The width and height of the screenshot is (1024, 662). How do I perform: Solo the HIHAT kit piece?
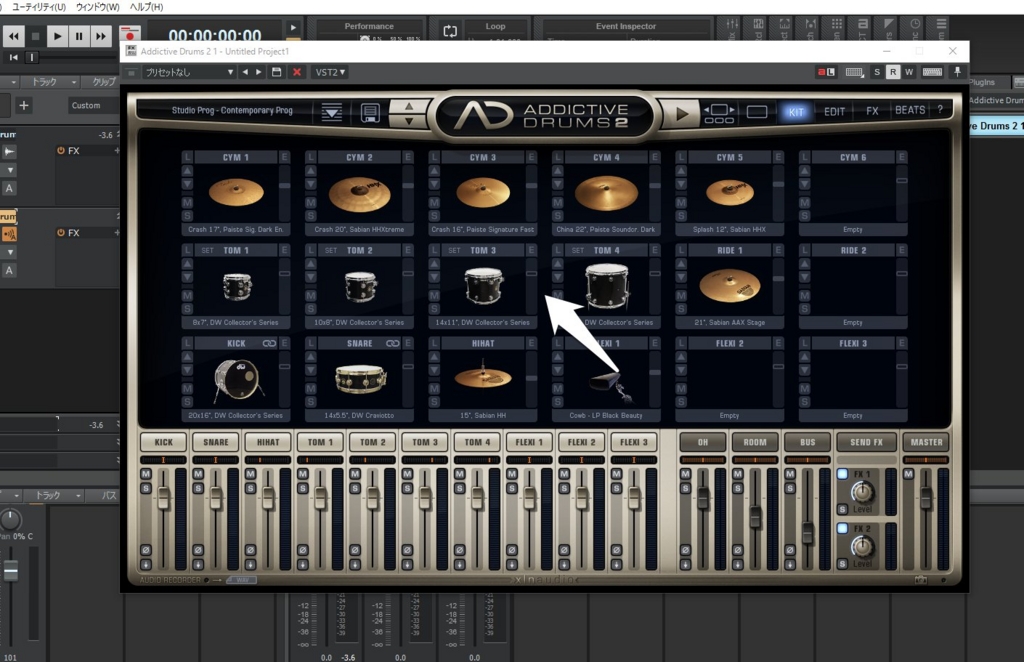[x=434, y=402]
